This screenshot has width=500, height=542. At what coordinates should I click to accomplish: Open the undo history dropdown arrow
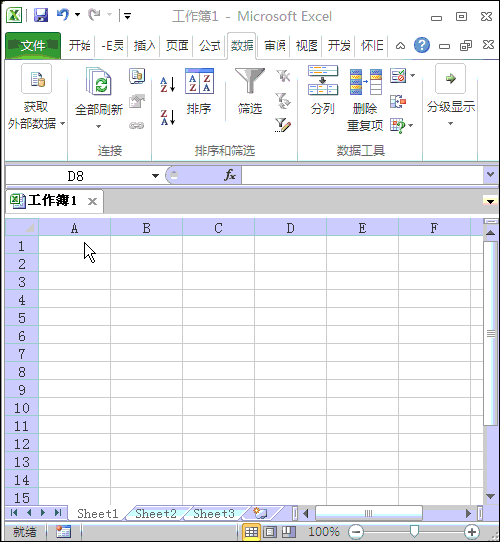(x=77, y=15)
